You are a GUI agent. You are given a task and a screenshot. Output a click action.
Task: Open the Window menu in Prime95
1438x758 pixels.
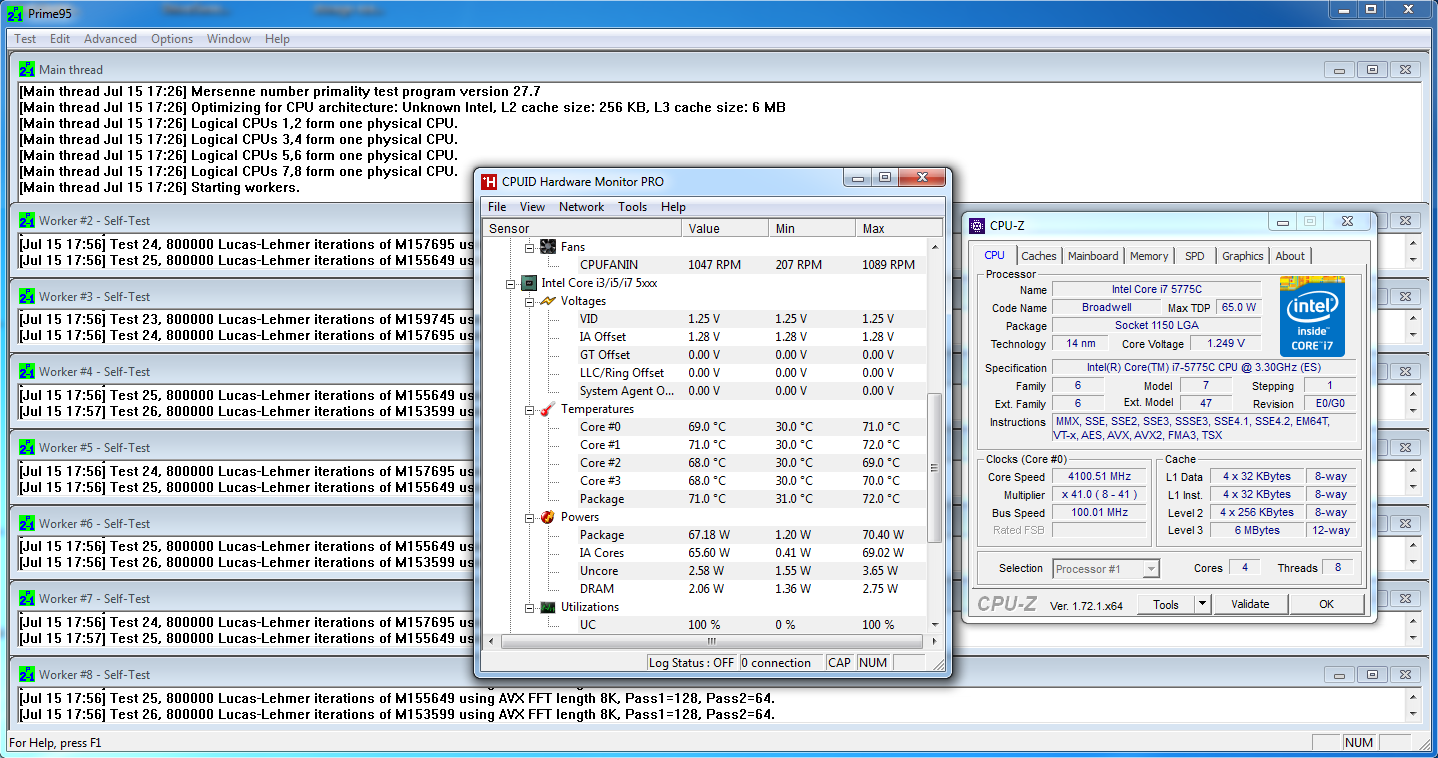click(229, 39)
